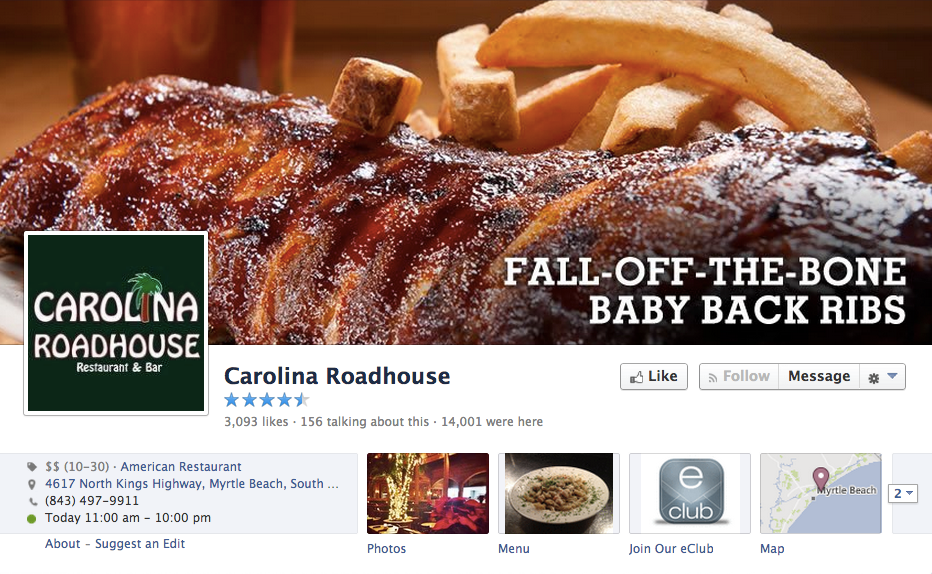Click the map pin marker icon
This screenshot has height=574, width=932.
(821, 478)
